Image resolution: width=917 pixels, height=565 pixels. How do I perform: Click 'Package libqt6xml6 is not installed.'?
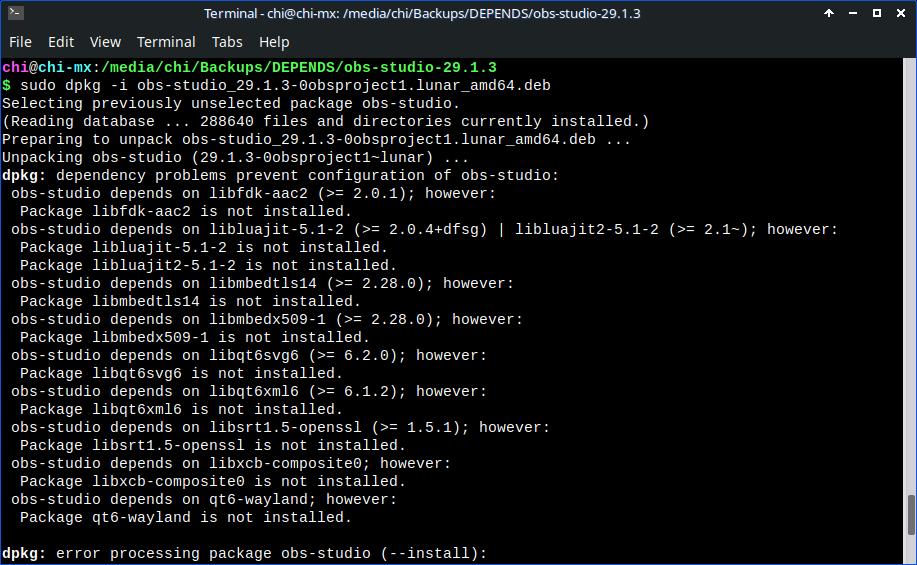(x=181, y=409)
